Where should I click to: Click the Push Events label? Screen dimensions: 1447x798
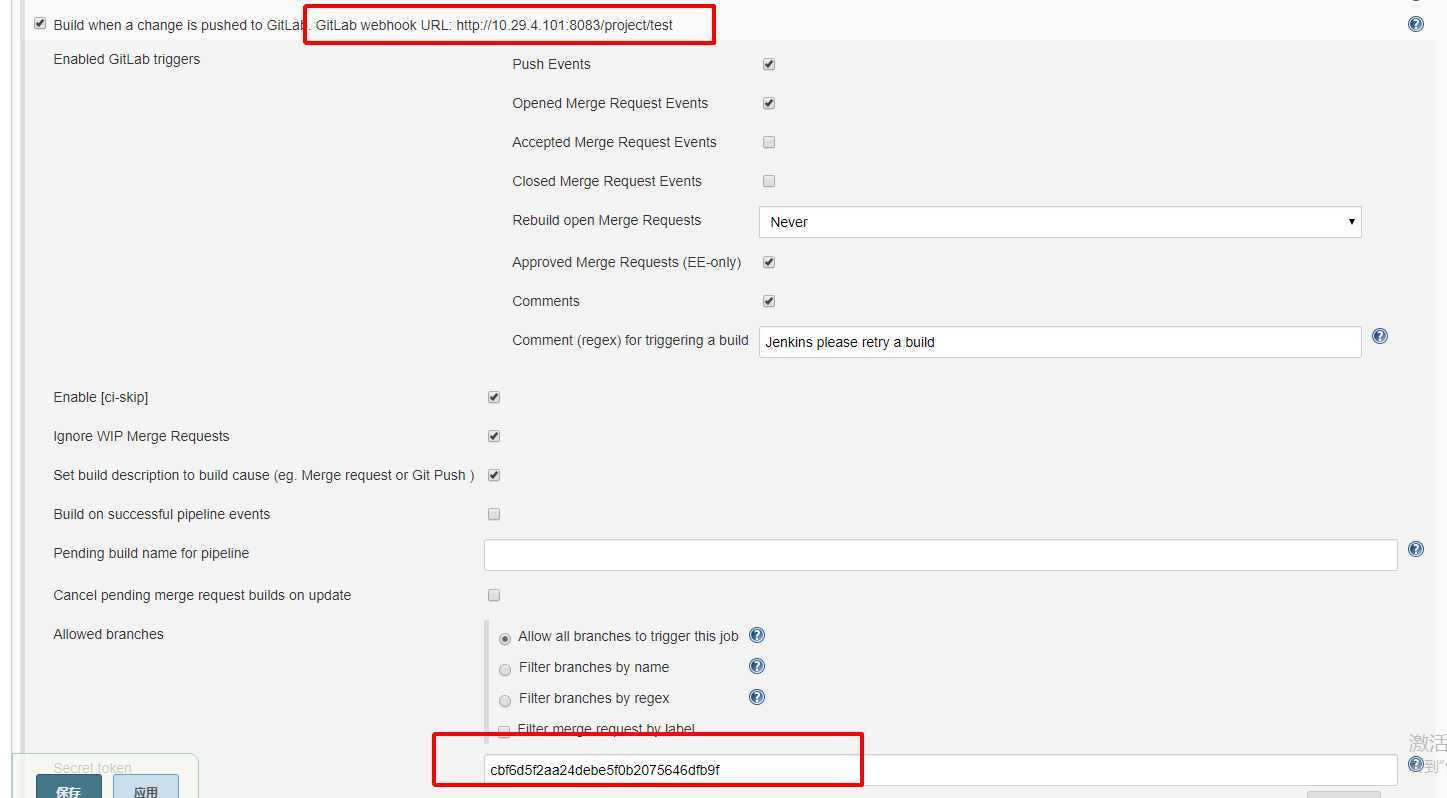click(551, 64)
